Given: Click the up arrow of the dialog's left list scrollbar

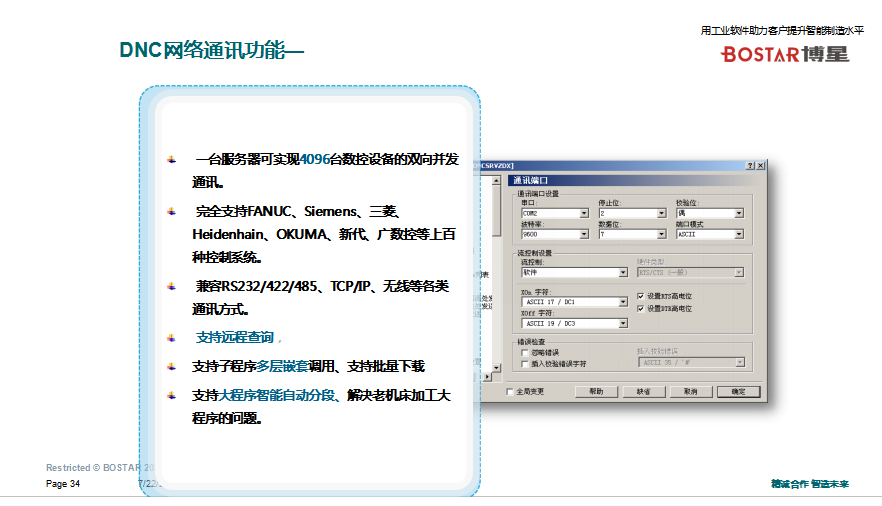Looking at the screenshot, I should (x=496, y=181).
